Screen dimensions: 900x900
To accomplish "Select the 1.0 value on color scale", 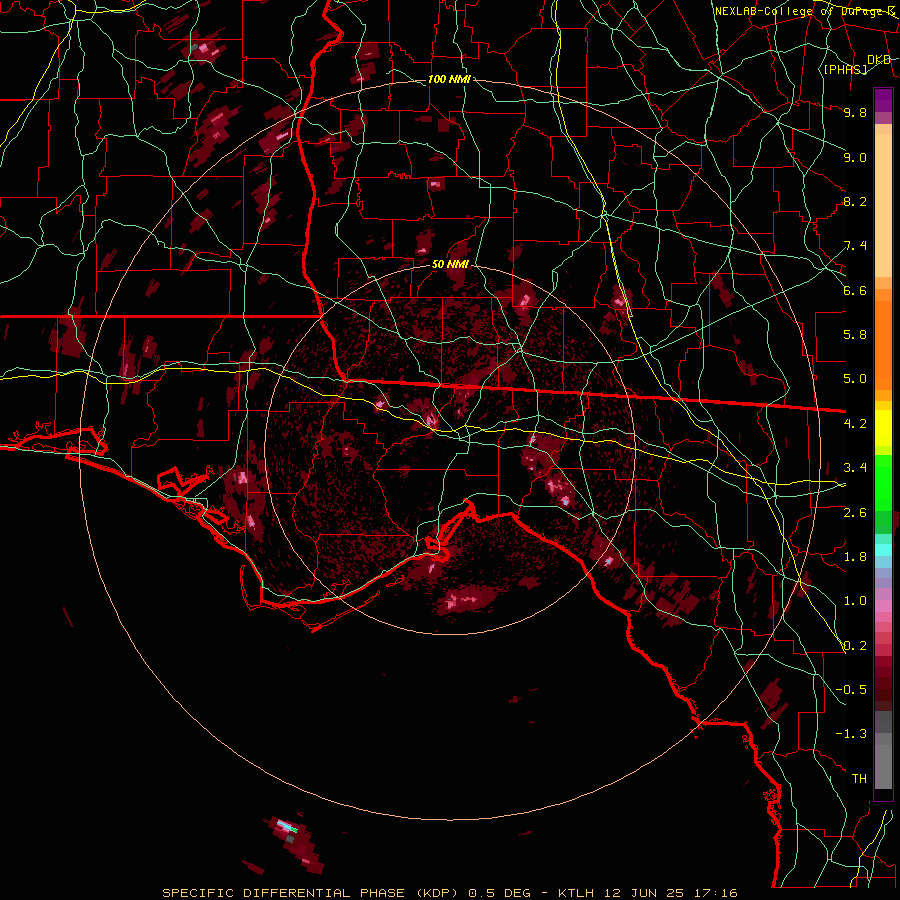I will coord(855,601).
